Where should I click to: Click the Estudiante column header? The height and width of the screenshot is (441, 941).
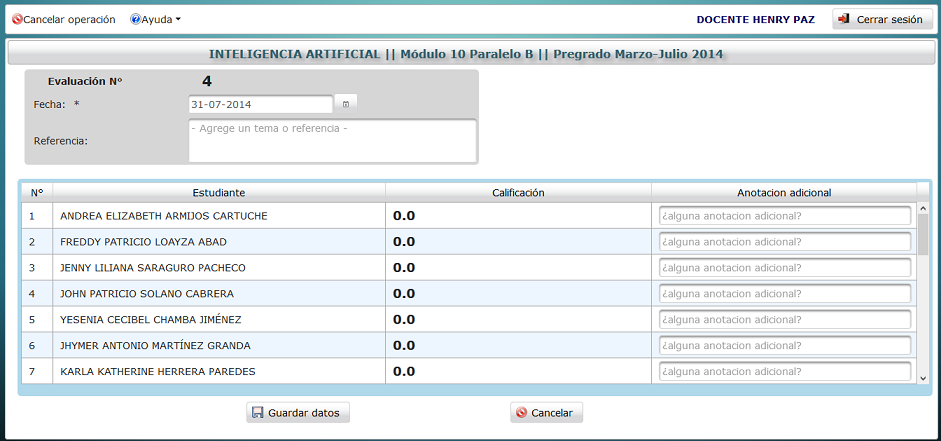pos(218,193)
